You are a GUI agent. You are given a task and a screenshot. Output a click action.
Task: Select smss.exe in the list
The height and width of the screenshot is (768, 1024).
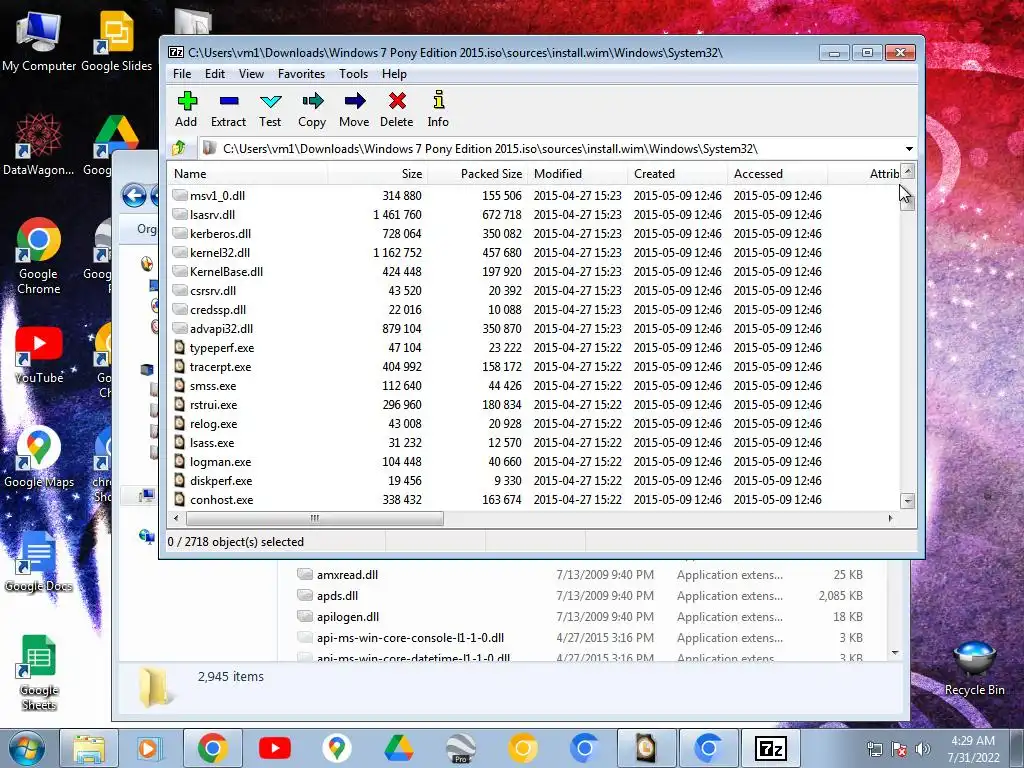pos(533,385)
